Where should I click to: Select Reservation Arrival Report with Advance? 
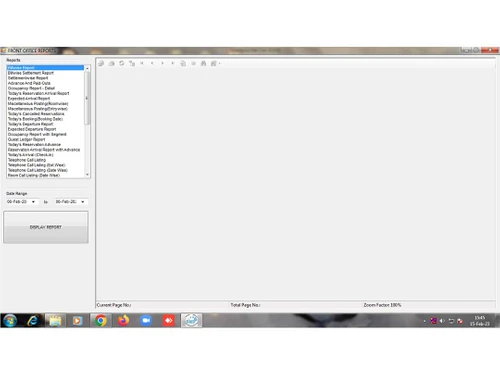[44, 150]
